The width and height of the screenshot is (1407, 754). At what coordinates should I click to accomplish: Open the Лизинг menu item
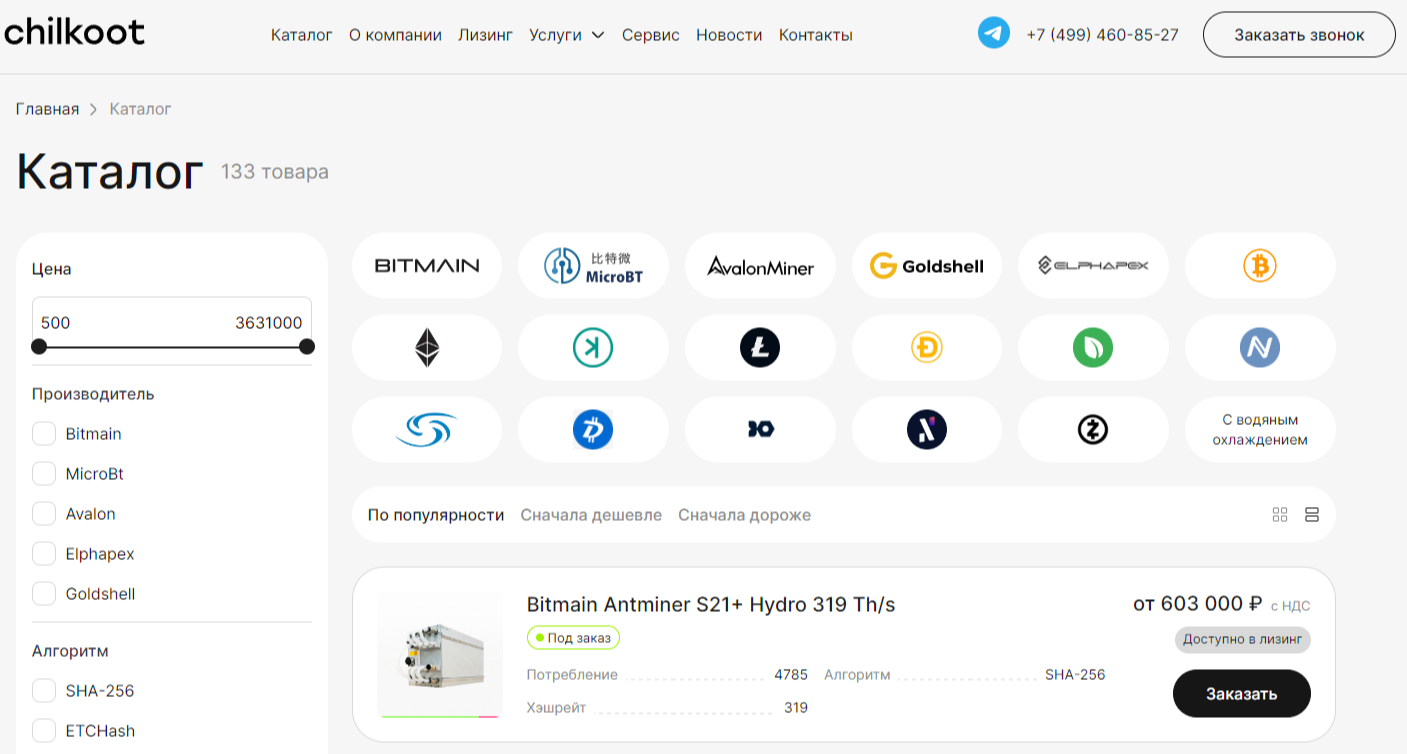pyautogui.click(x=485, y=35)
